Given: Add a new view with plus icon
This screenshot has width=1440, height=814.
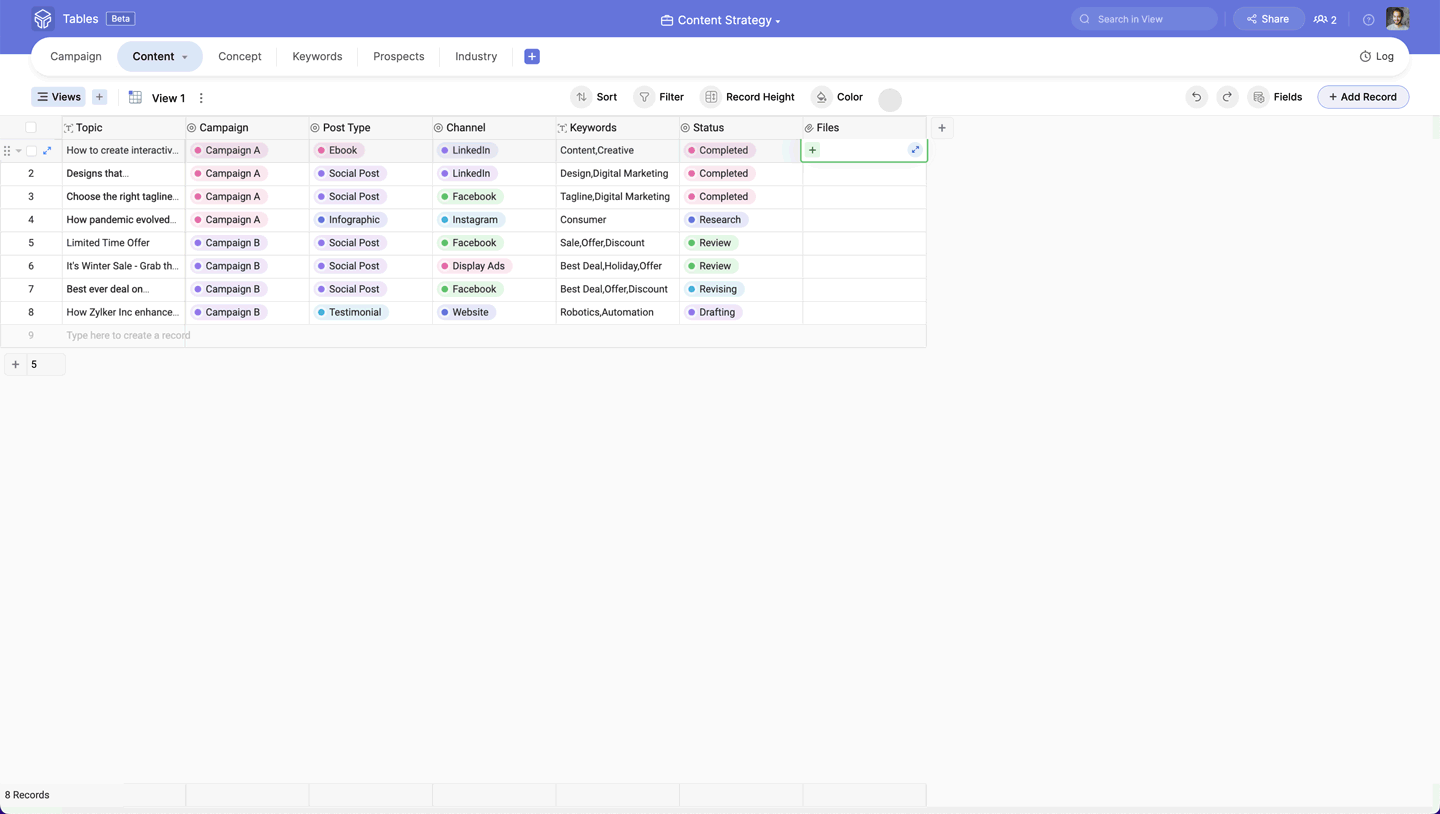Looking at the screenshot, I should pyautogui.click(x=99, y=97).
